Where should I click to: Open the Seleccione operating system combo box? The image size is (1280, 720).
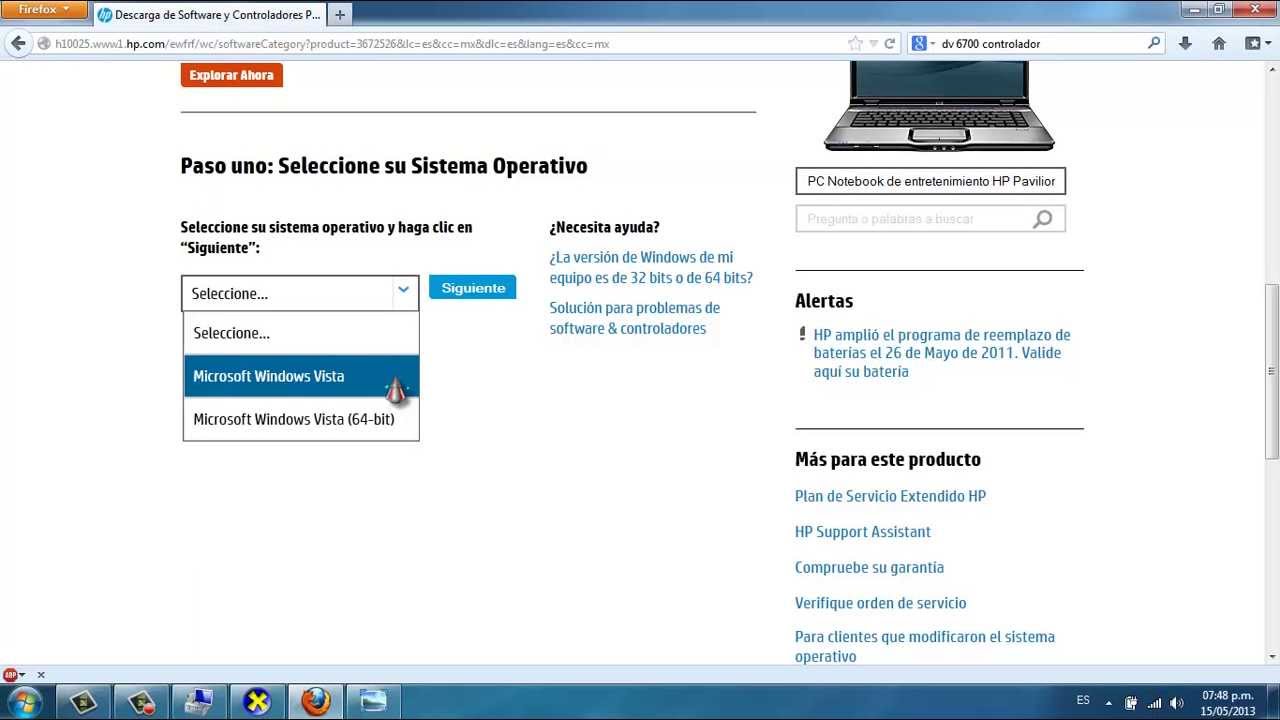click(300, 293)
